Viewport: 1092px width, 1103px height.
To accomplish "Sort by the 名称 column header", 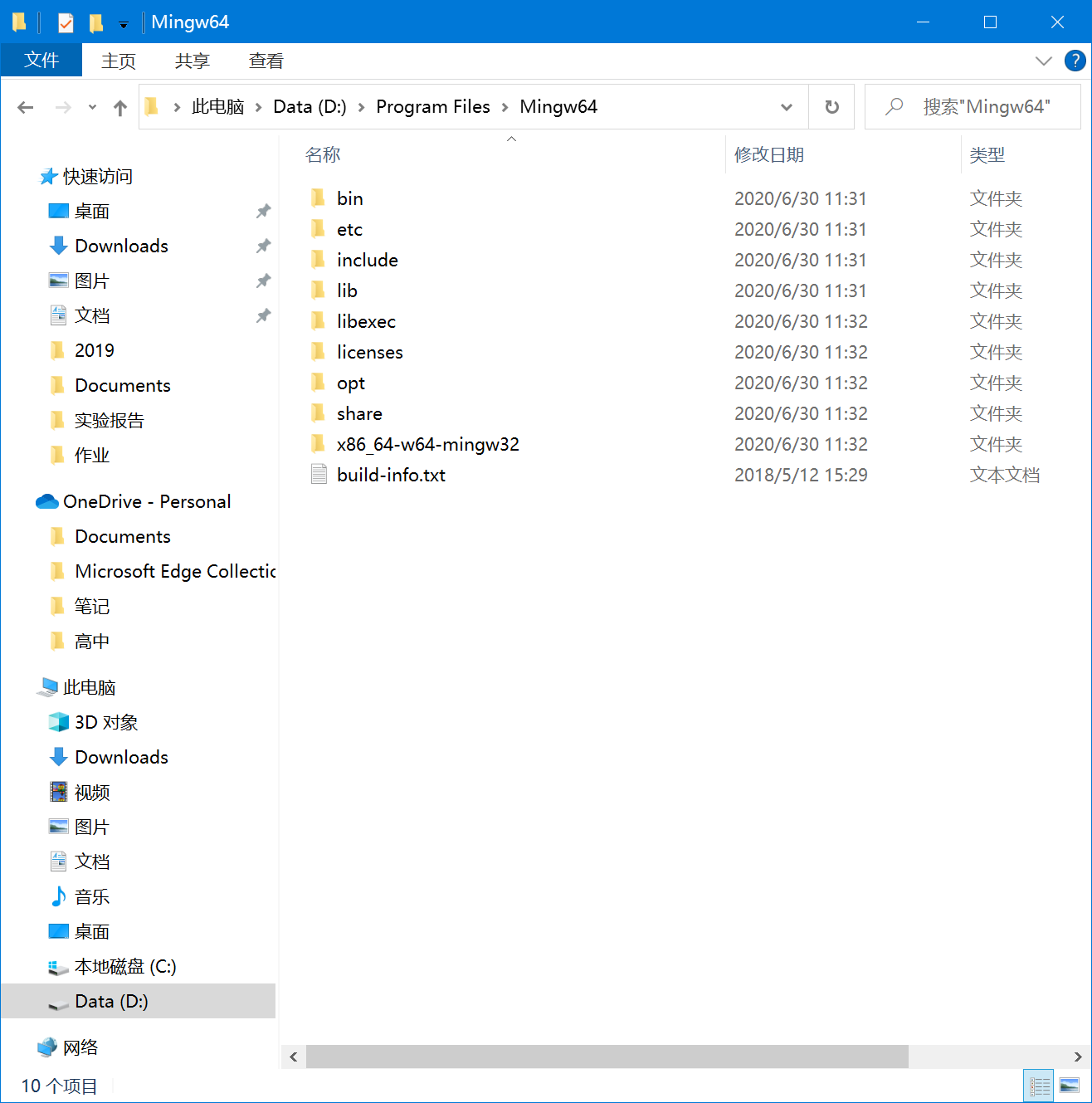I will coord(323,155).
